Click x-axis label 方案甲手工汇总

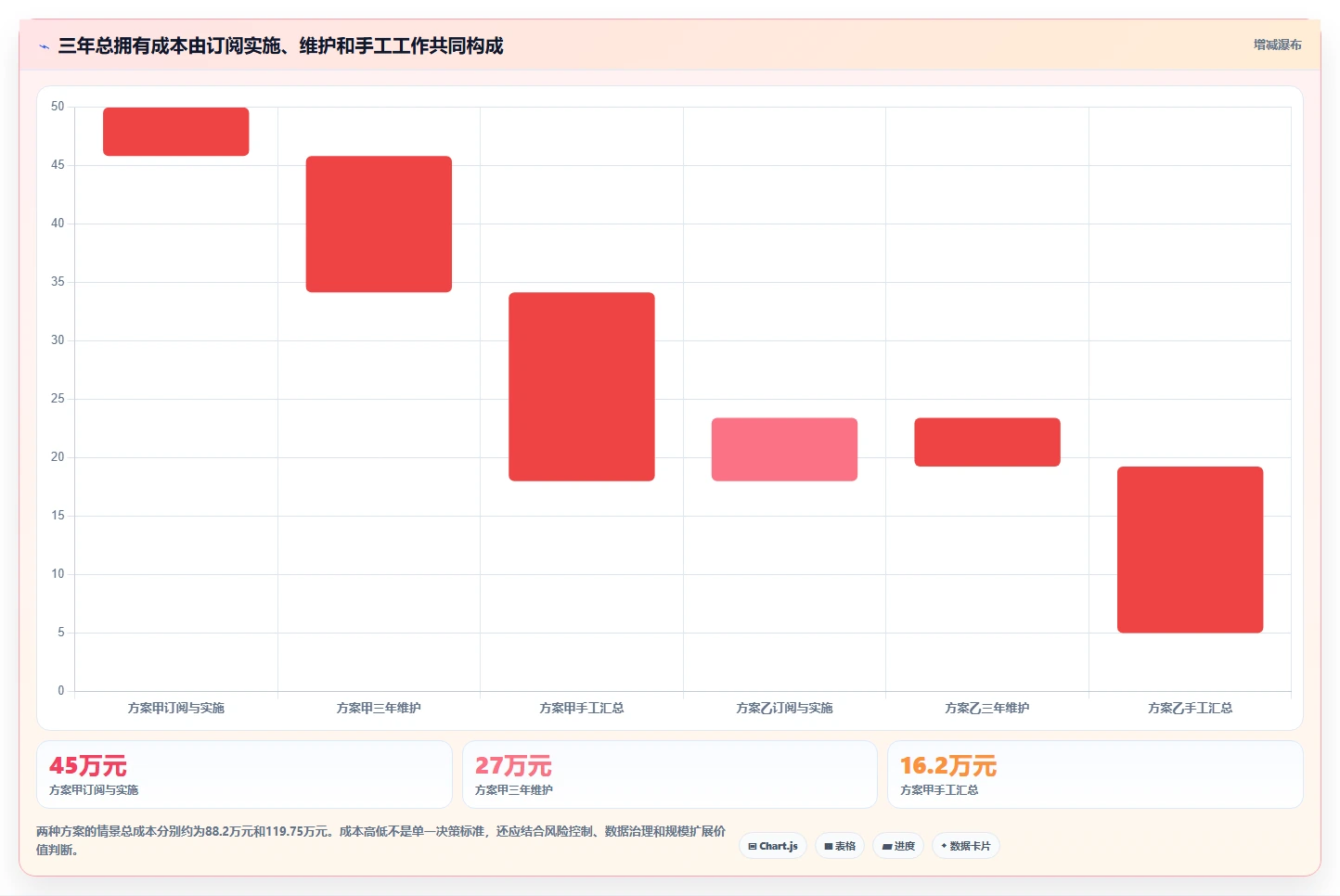click(582, 708)
